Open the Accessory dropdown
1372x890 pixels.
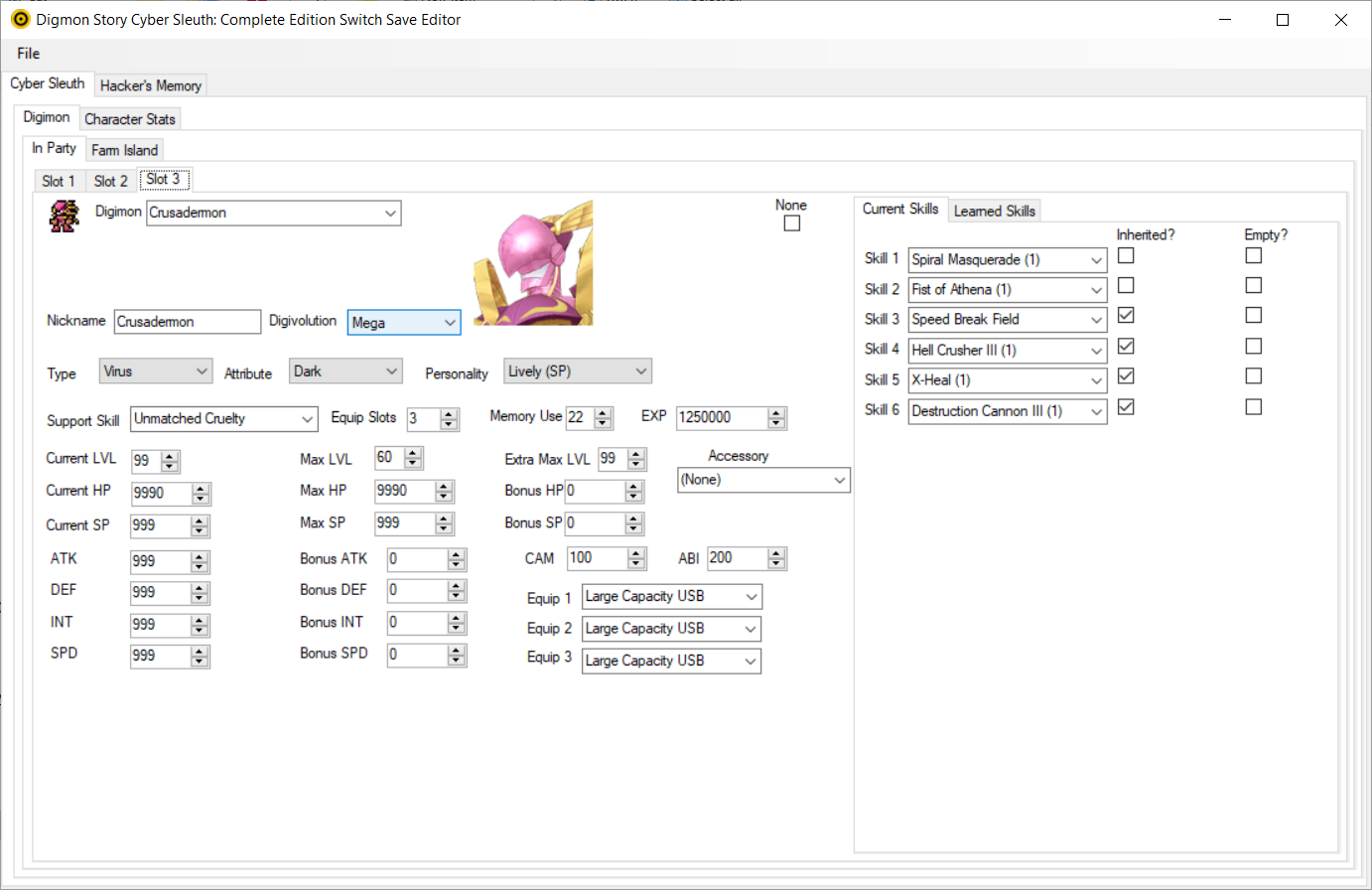840,480
